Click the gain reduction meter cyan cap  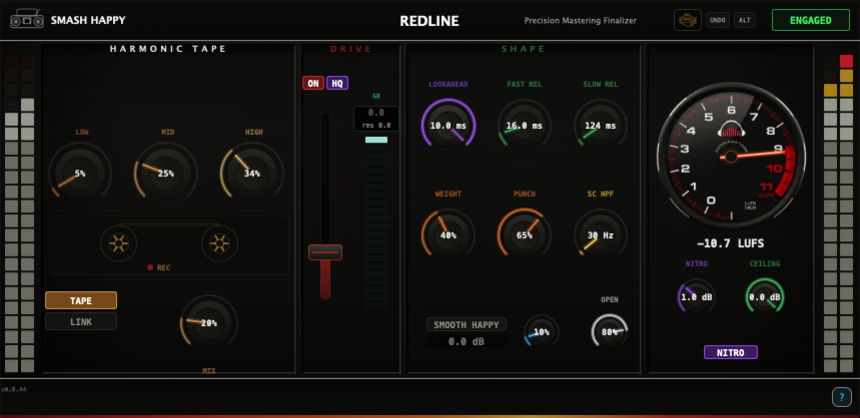pos(376,140)
